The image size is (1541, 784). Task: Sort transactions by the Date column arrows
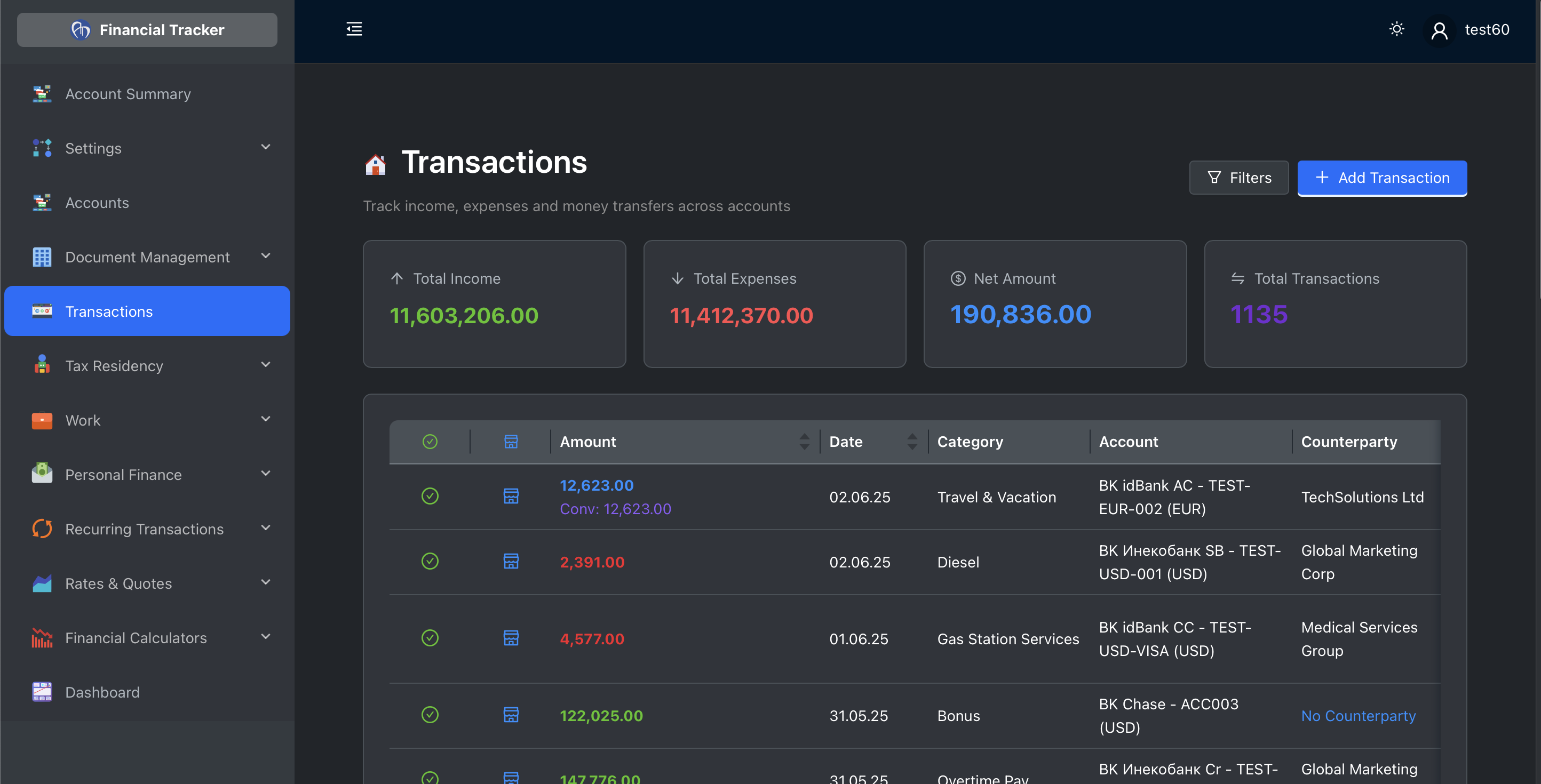coord(912,442)
